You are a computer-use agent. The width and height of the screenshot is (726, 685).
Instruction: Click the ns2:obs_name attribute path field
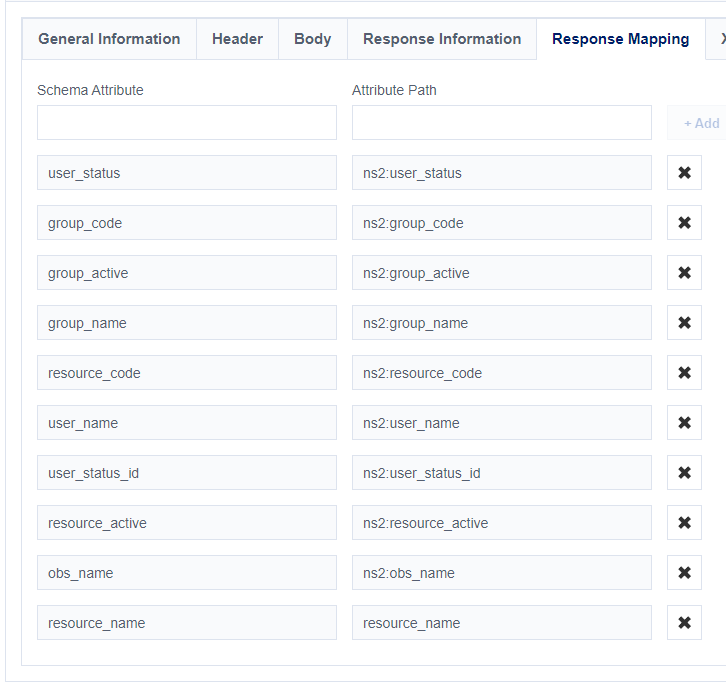coord(501,573)
